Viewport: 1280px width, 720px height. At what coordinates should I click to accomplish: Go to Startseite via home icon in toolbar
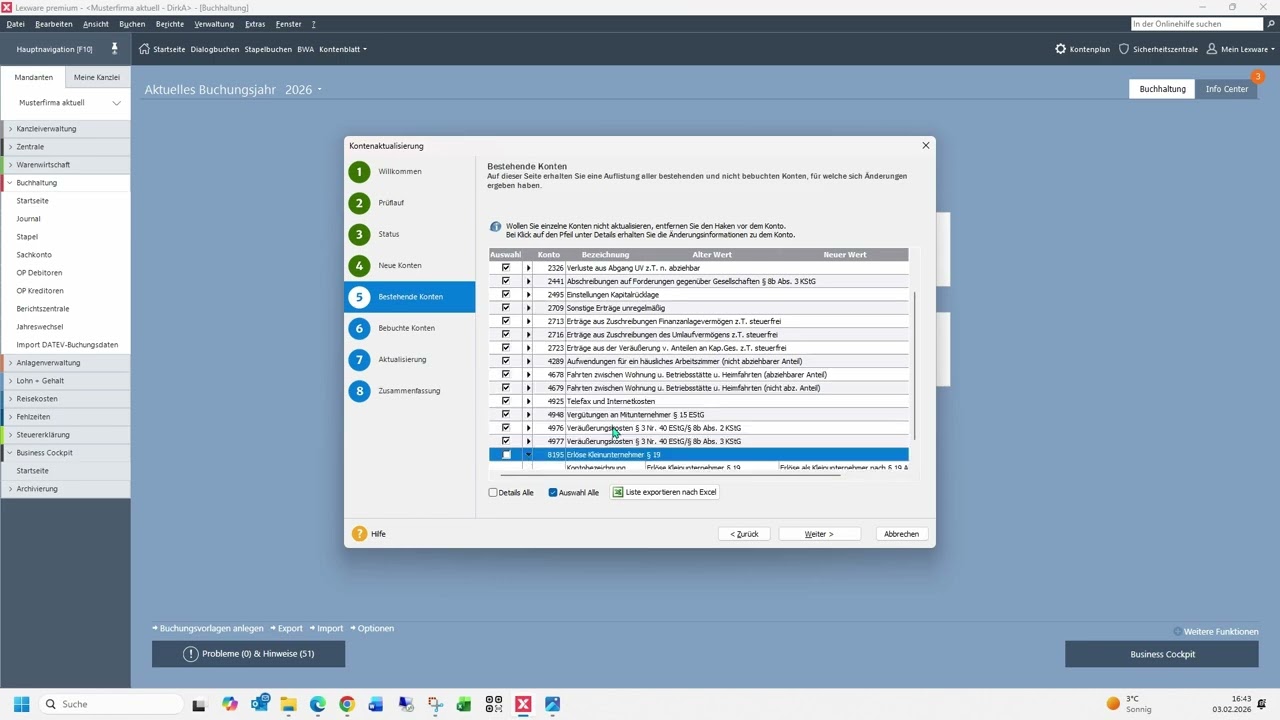[144, 49]
